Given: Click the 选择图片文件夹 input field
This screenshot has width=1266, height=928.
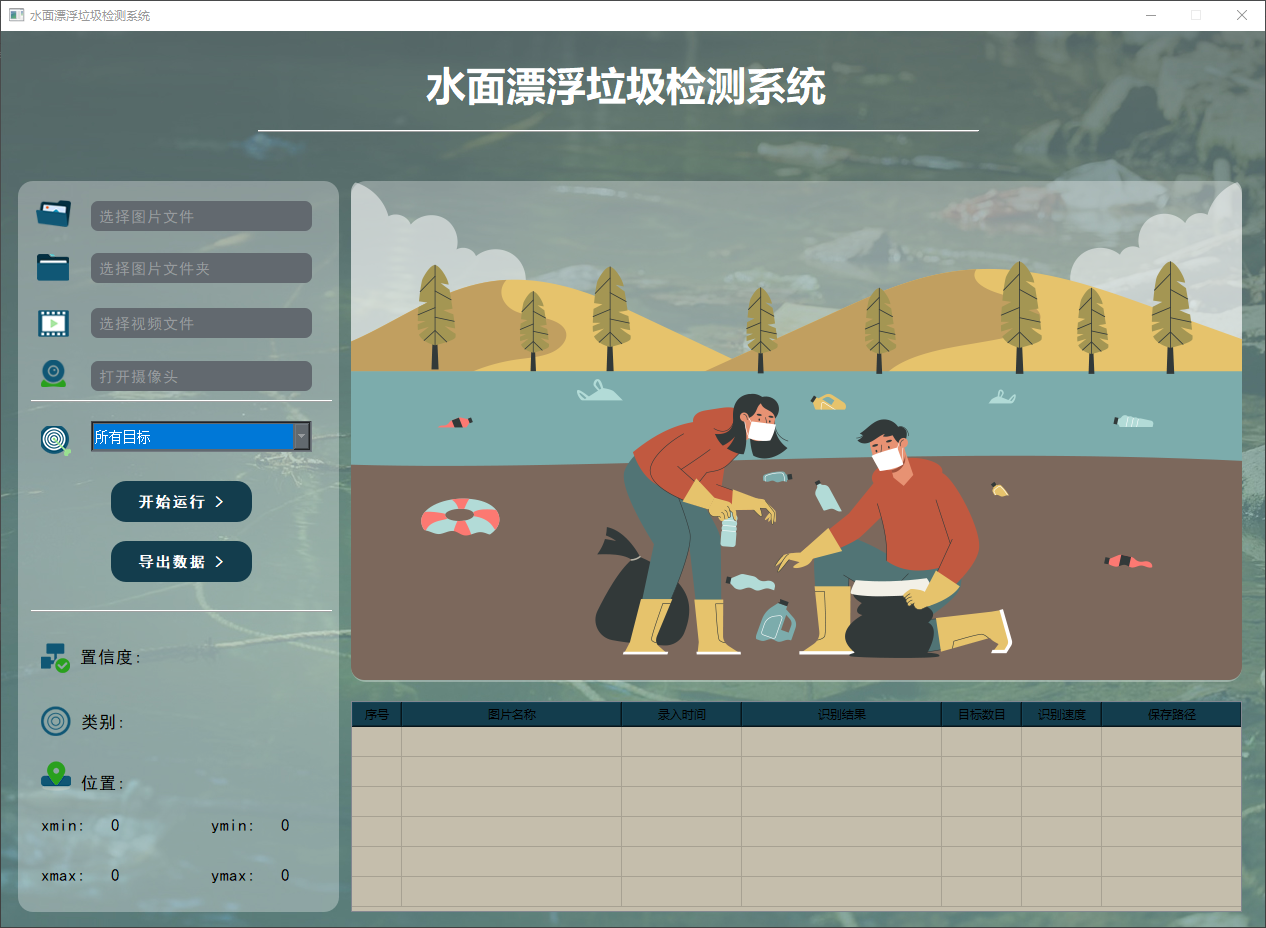Looking at the screenshot, I should pos(201,268).
